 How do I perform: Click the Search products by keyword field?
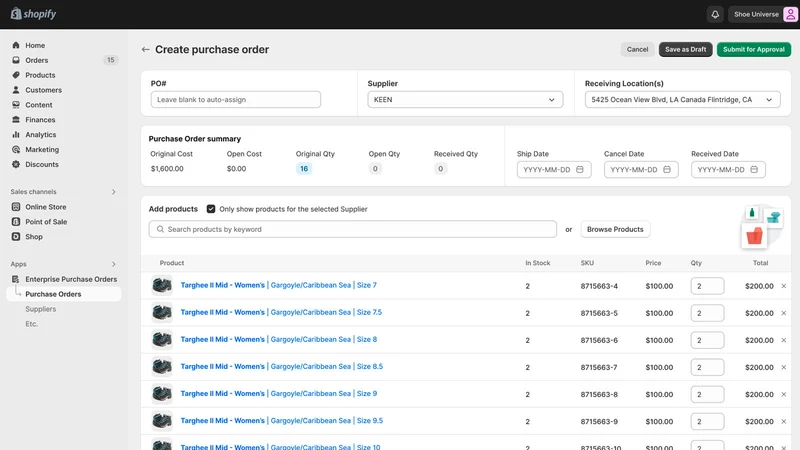[353, 229]
